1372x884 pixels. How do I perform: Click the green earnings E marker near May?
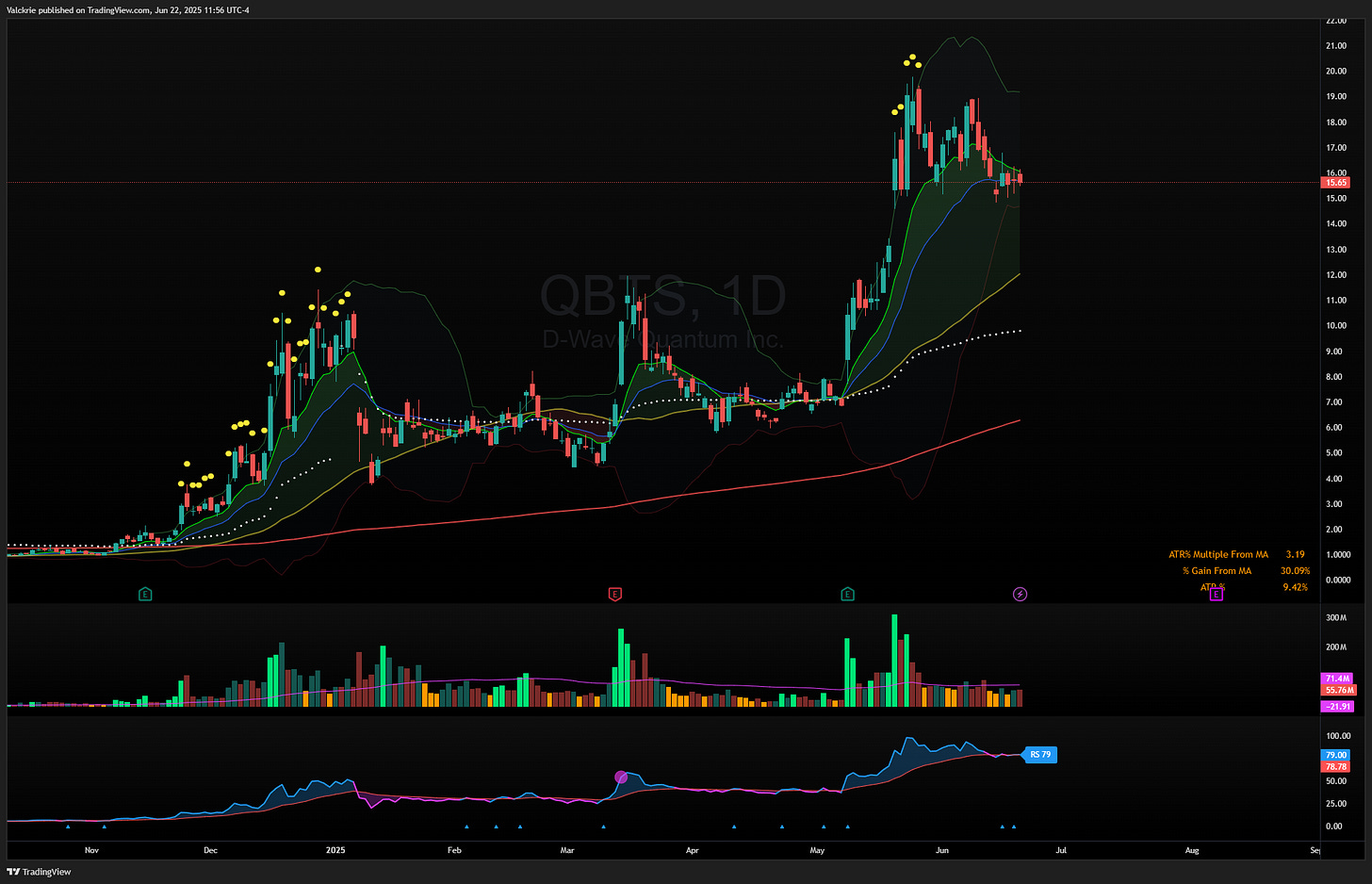click(848, 594)
